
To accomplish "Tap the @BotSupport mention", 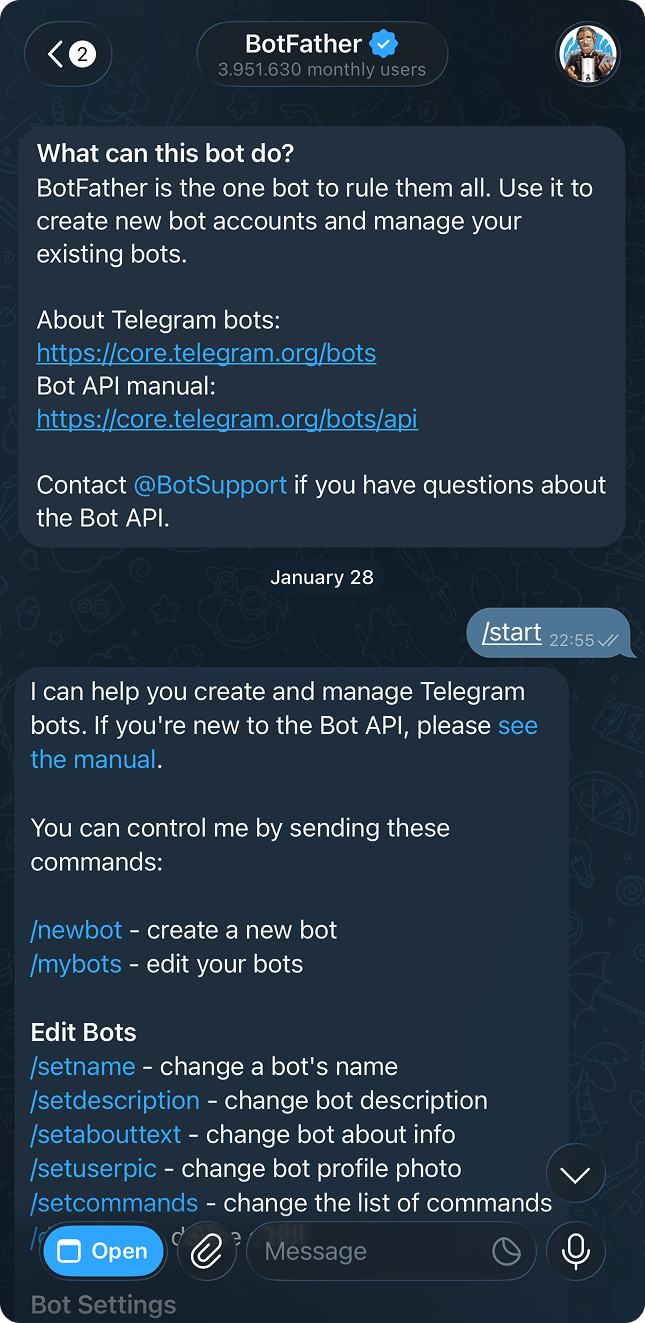I will pos(210,484).
